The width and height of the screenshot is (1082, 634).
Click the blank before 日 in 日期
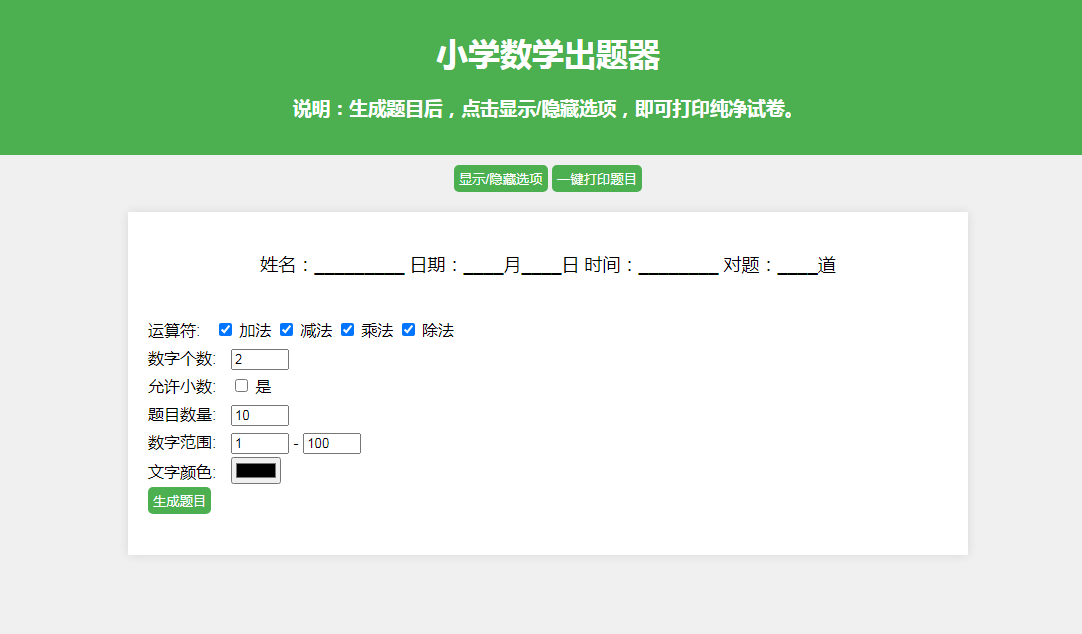click(541, 266)
